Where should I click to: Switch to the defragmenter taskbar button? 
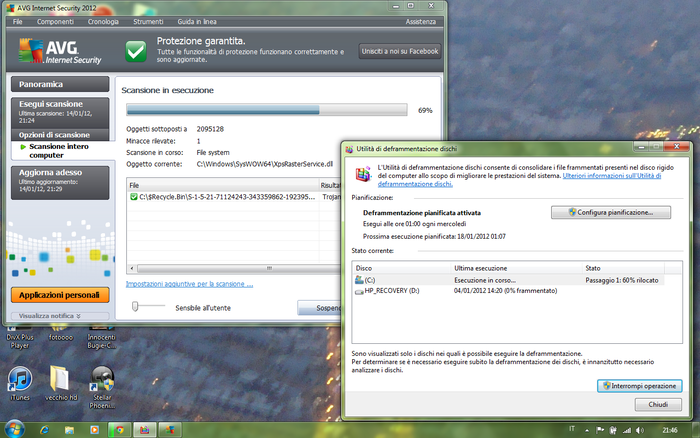(x=145, y=430)
